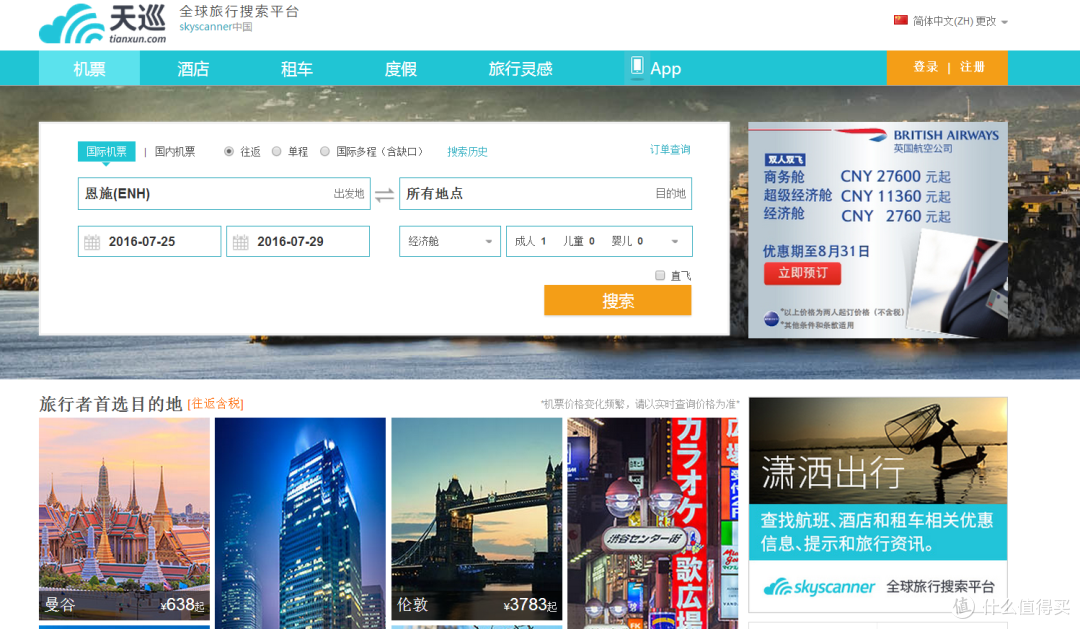Open 搜索历史 search history link
This screenshot has height=629, width=1080.
[468, 152]
